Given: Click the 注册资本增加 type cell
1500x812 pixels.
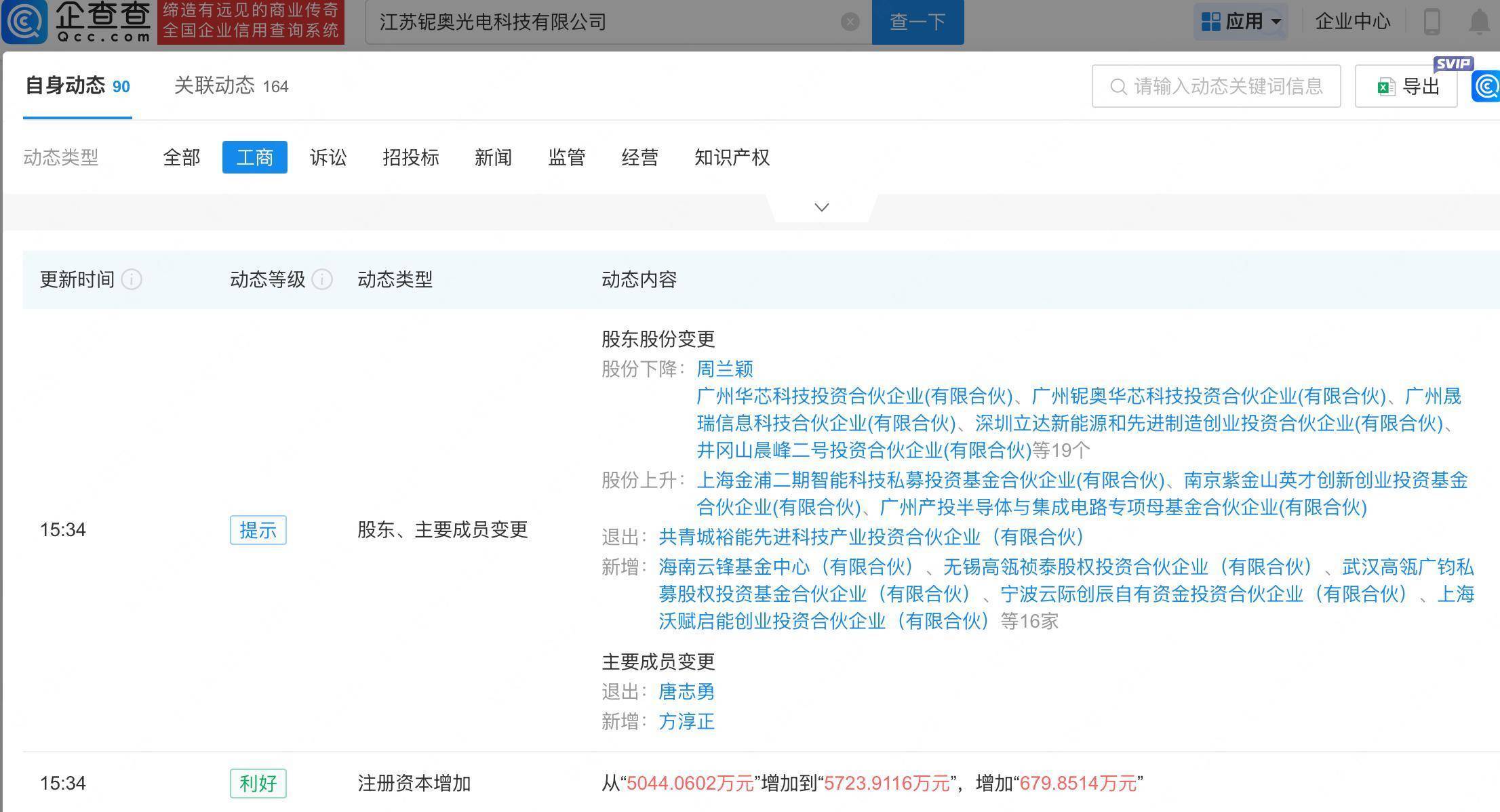Looking at the screenshot, I should click(x=414, y=784).
